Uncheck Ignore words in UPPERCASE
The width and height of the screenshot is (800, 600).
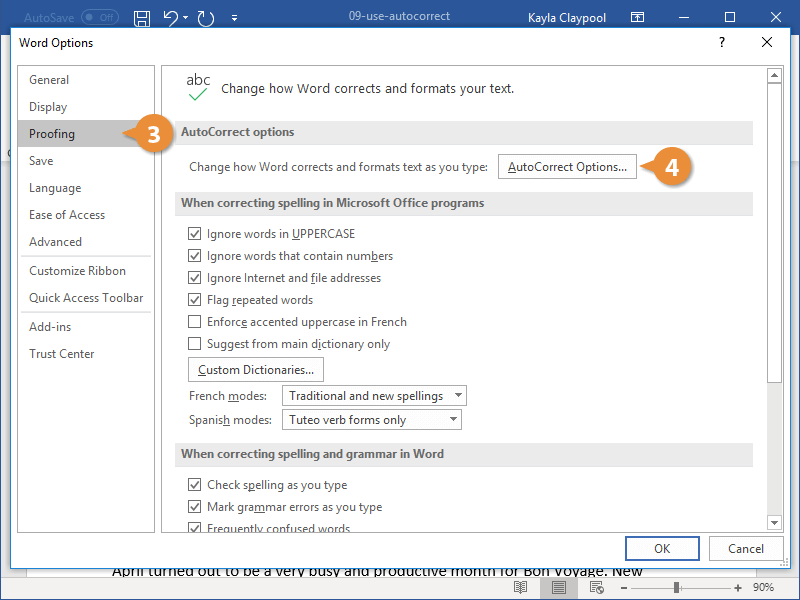[194, 233]
